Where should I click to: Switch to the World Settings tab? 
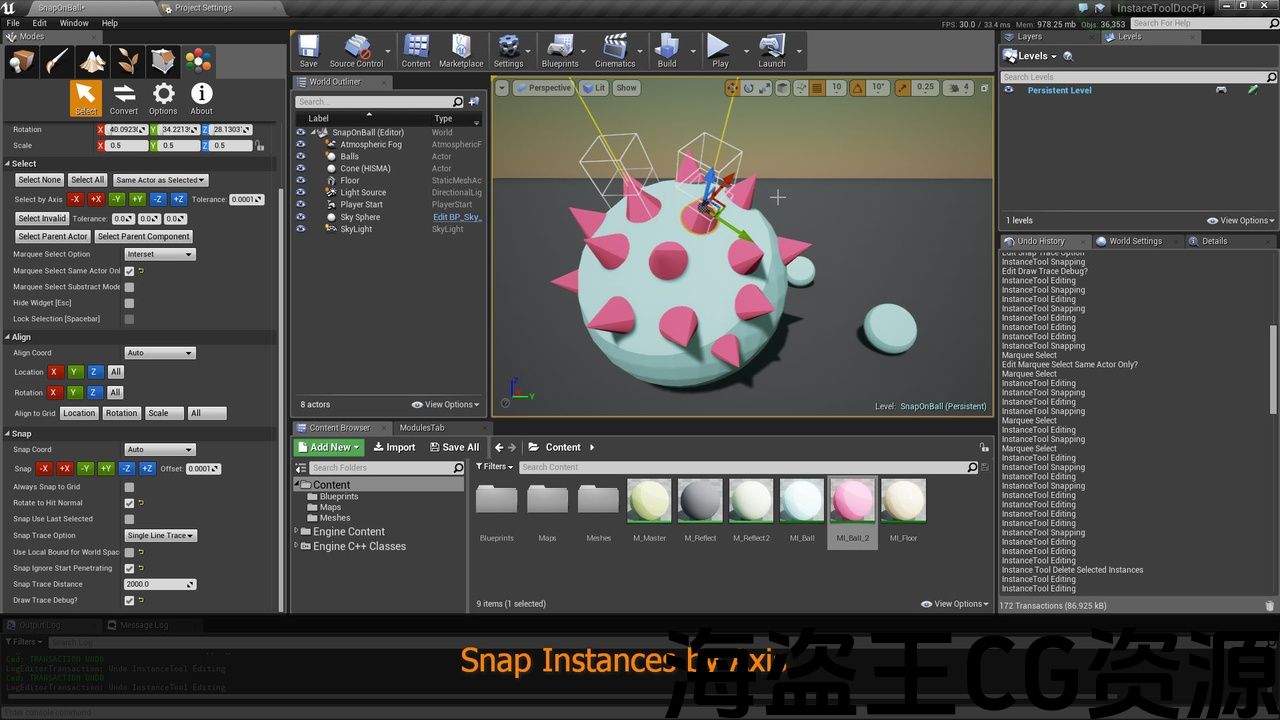coord(1135,241)
